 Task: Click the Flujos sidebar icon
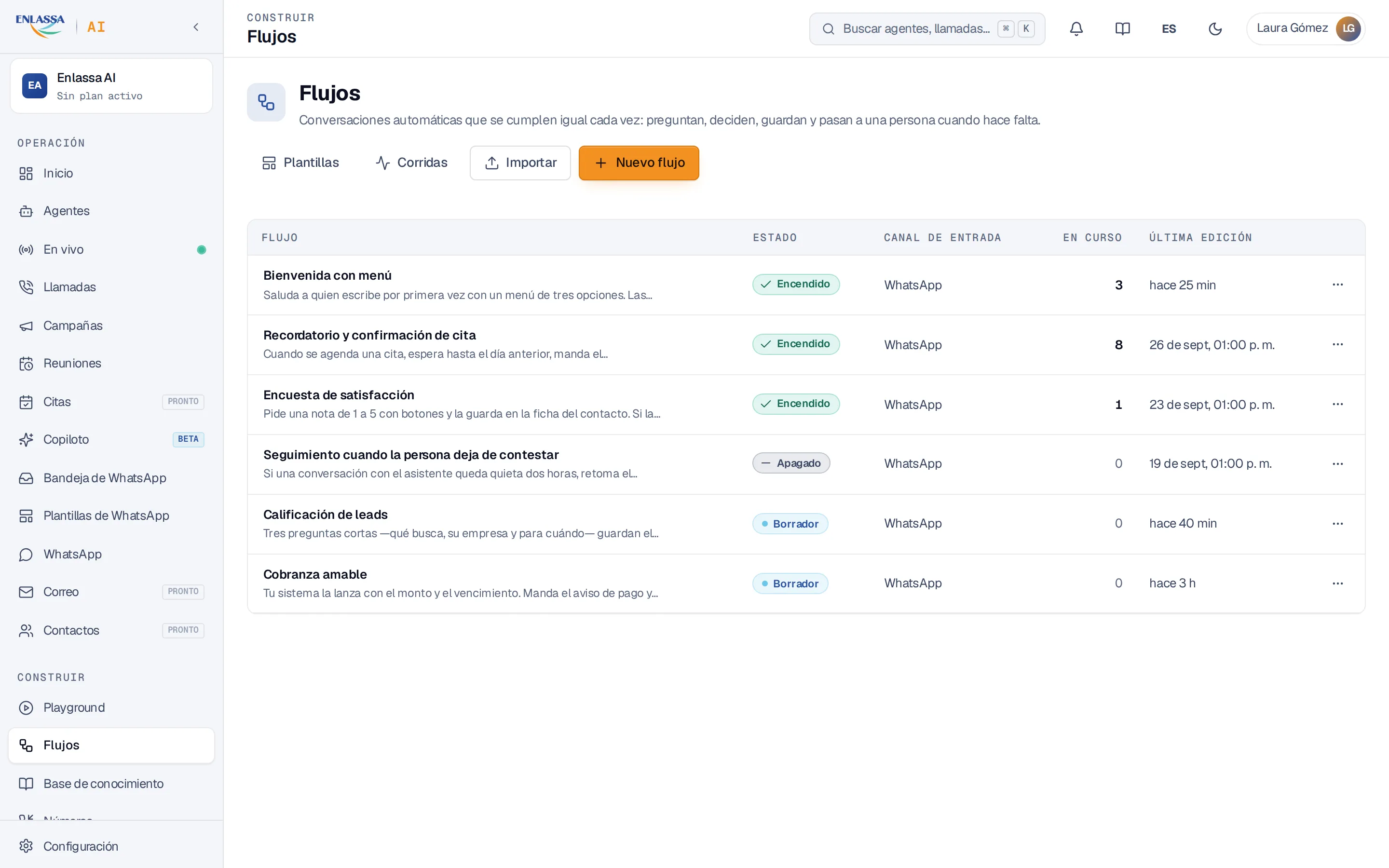tap(26, 745)
